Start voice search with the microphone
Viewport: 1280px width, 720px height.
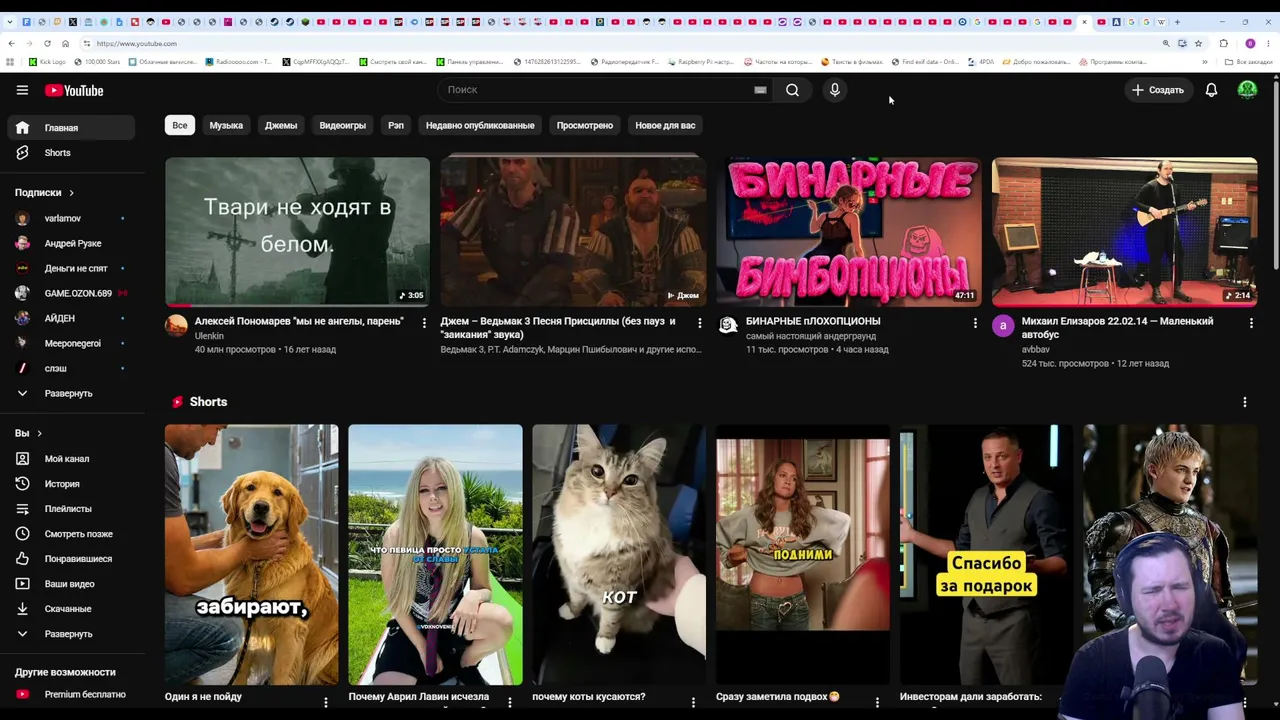click(x=835, y=90)
